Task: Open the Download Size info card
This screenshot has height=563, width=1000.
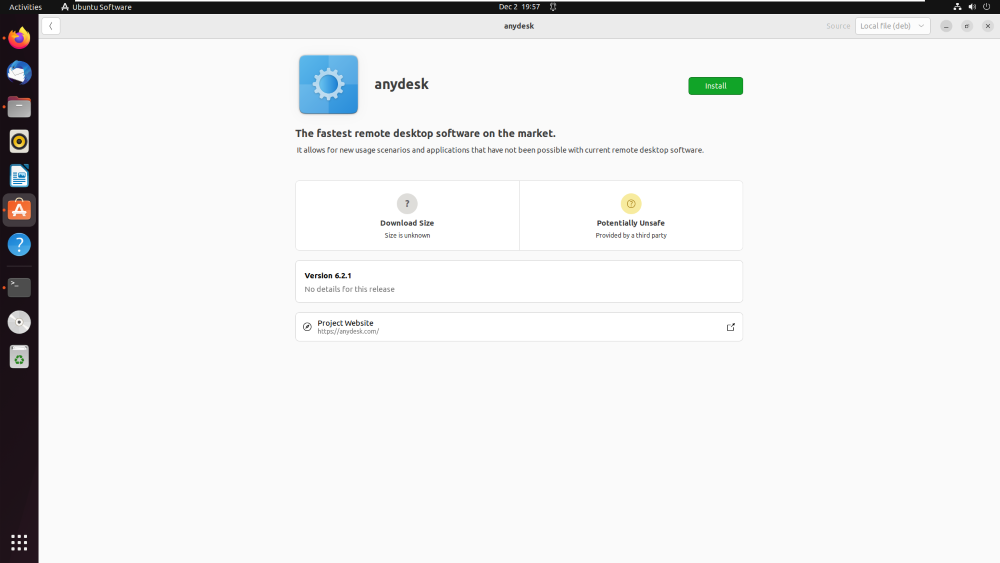Action: (x=407, y=216)
